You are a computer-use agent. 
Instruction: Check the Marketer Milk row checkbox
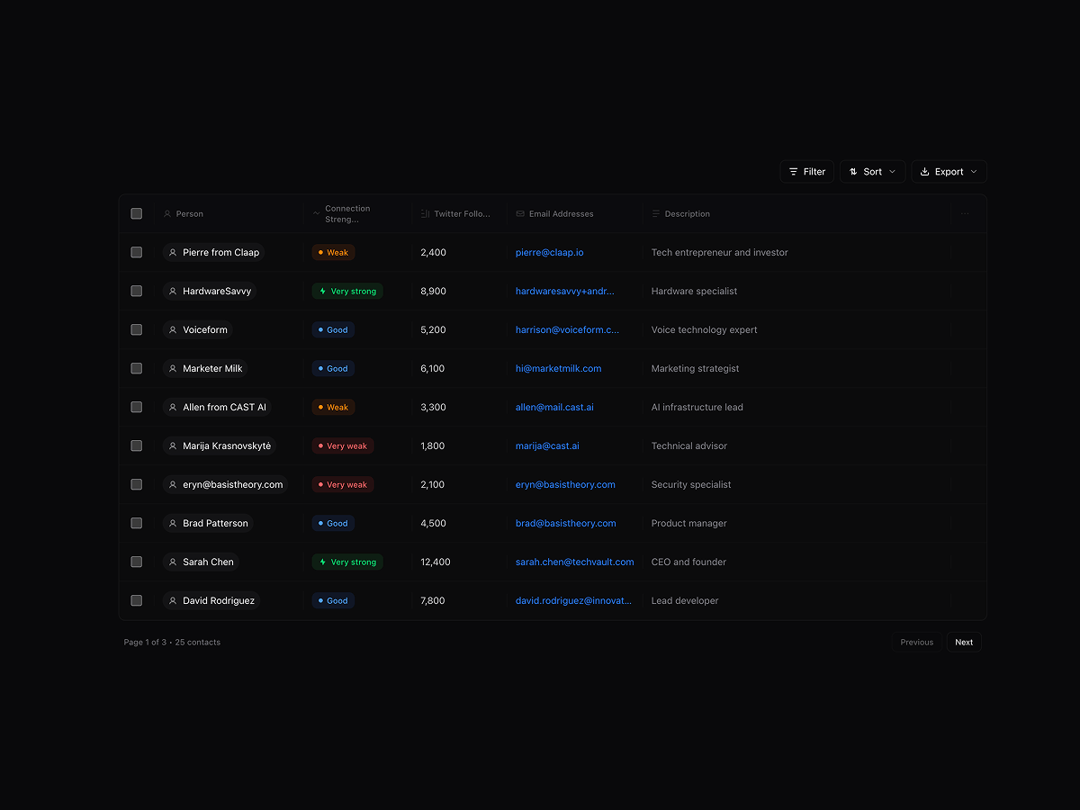tap(136, 368)
